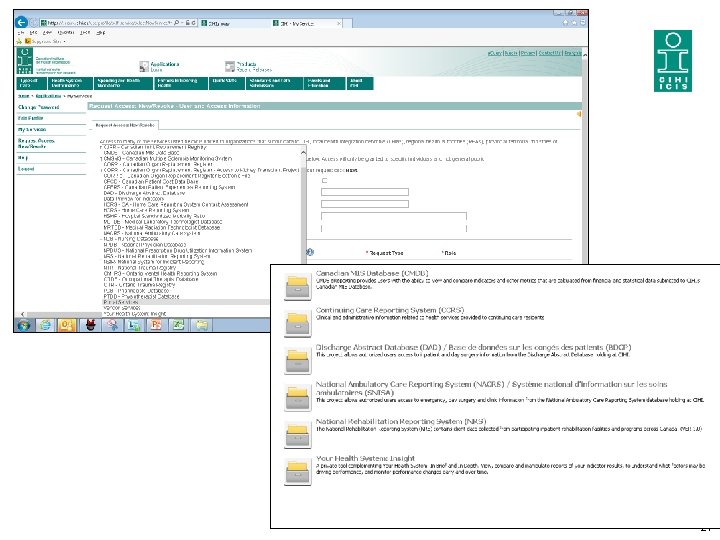Image resolution: width=720 pixels, height=540 pixels.
Task: Click the horizontal scrollbar left arrow
Action: [22, 314]
